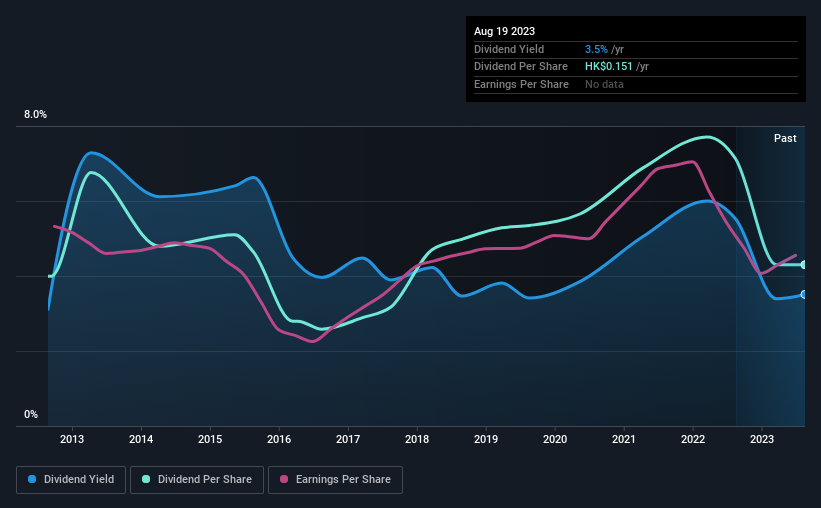This screenshot has width=821, height=508.
Task: Click the 2016 x-axis label
Action: pyautogui.click(x=279, y=439)
